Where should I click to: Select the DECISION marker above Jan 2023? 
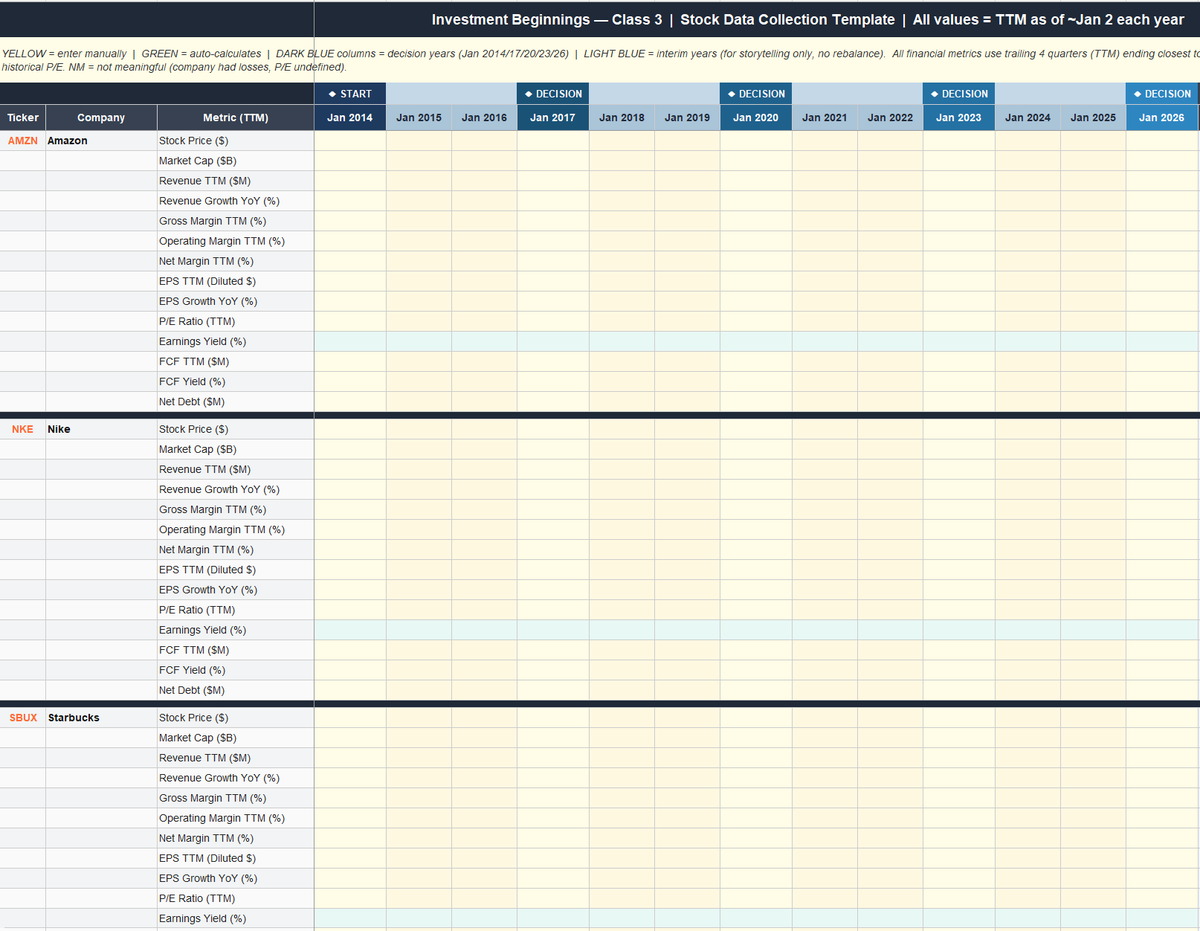click(959, 94)
